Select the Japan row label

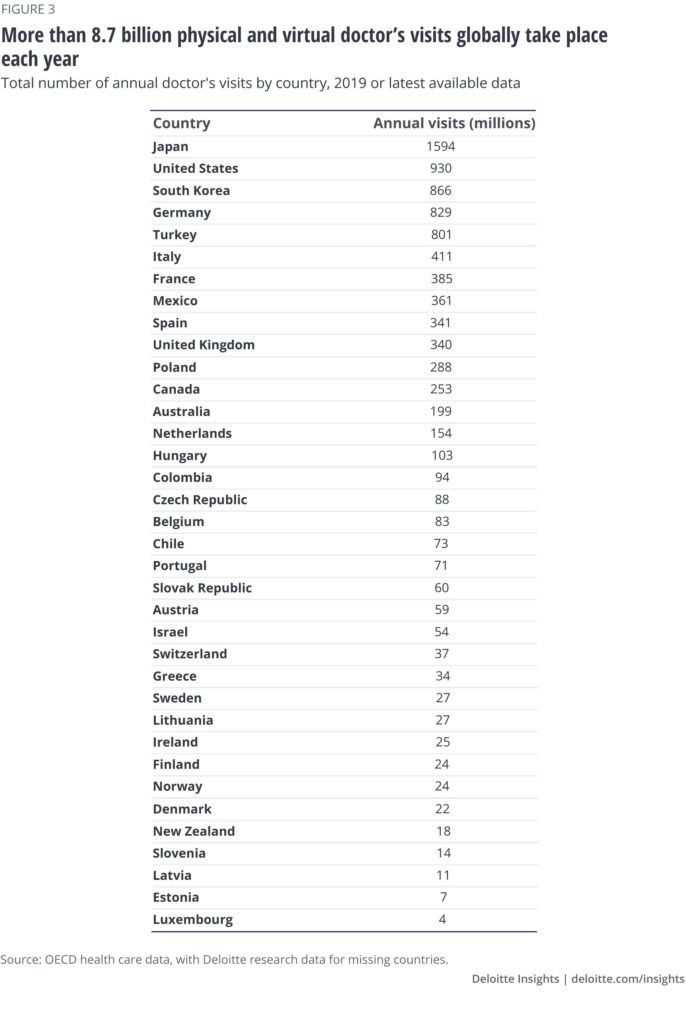(171, 147)
